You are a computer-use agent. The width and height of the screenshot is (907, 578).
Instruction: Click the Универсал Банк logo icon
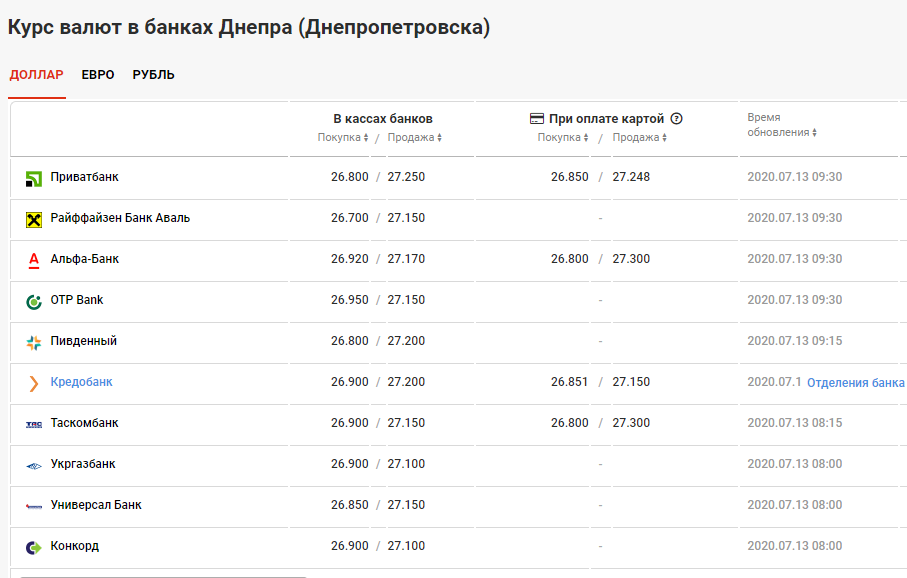pos(34,507)
